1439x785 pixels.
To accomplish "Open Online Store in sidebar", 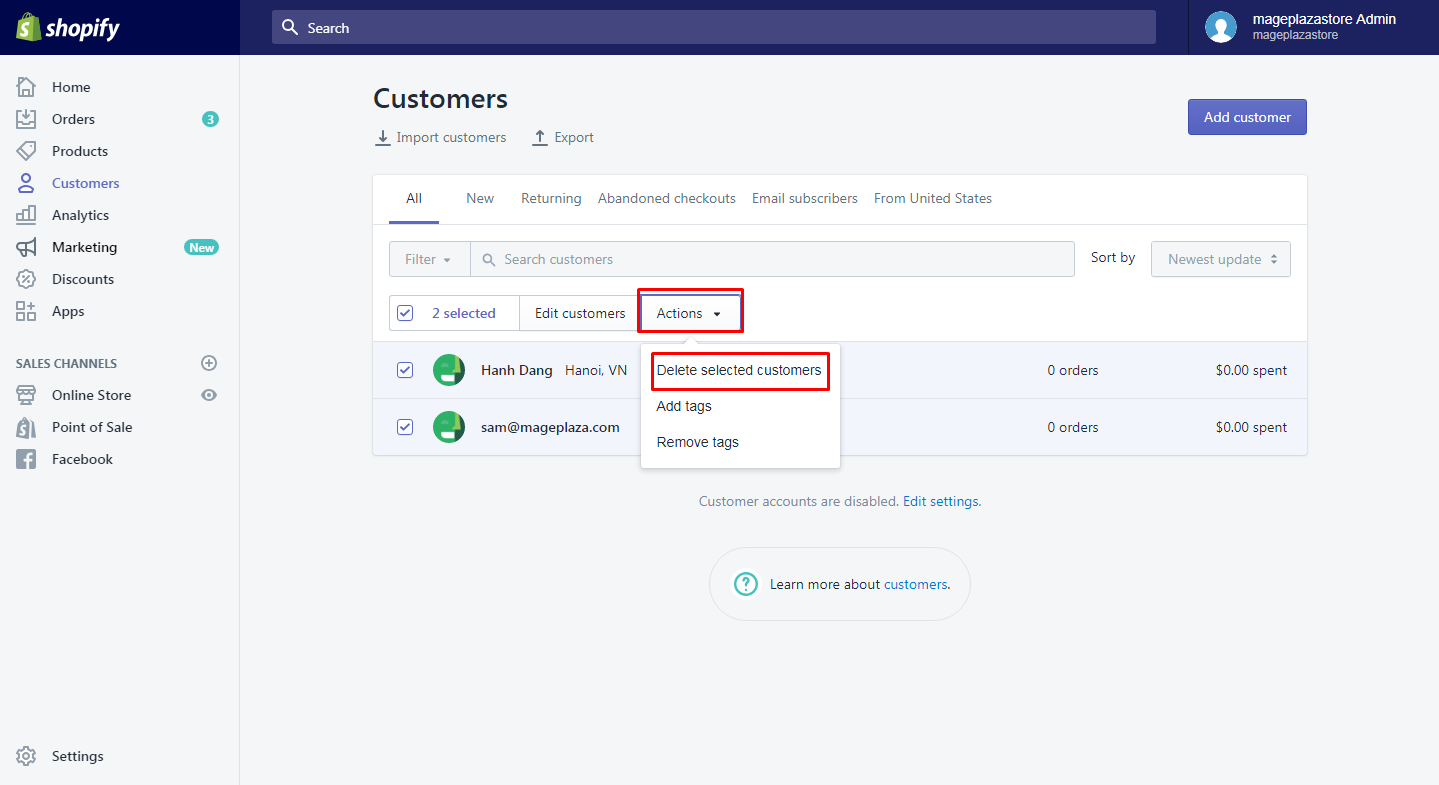I will coord(92,395).
